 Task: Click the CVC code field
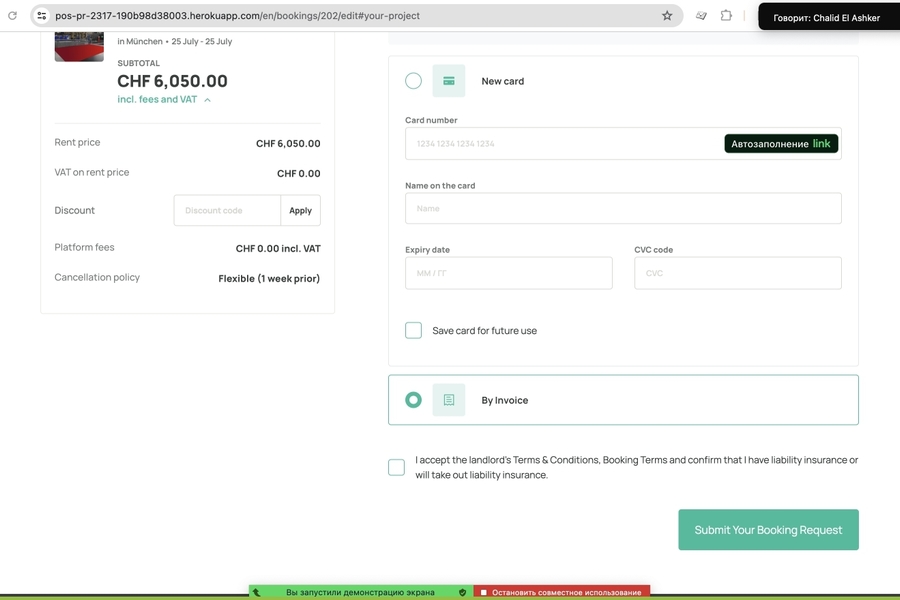point(738,273)
